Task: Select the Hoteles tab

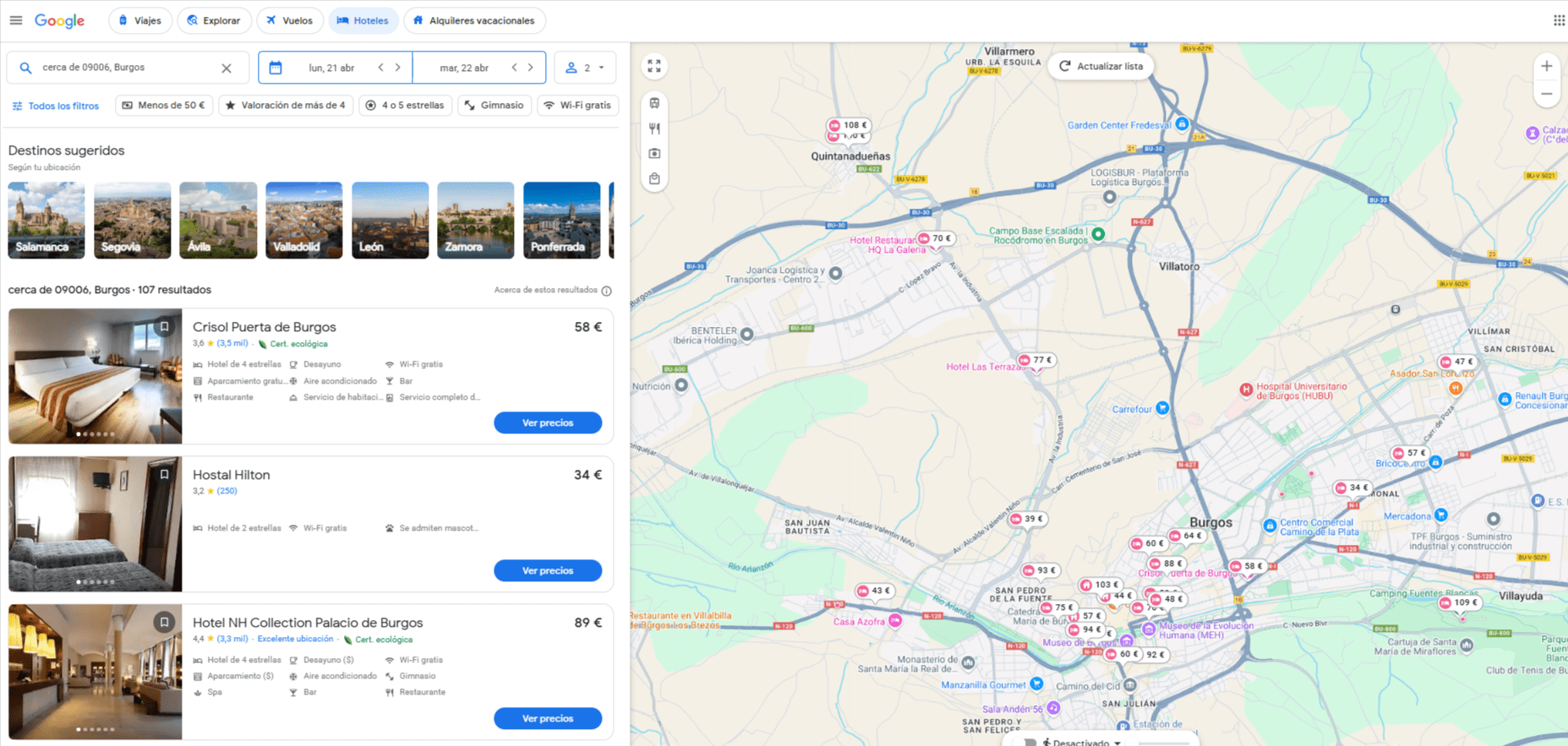Action: (x=363, y=20)
